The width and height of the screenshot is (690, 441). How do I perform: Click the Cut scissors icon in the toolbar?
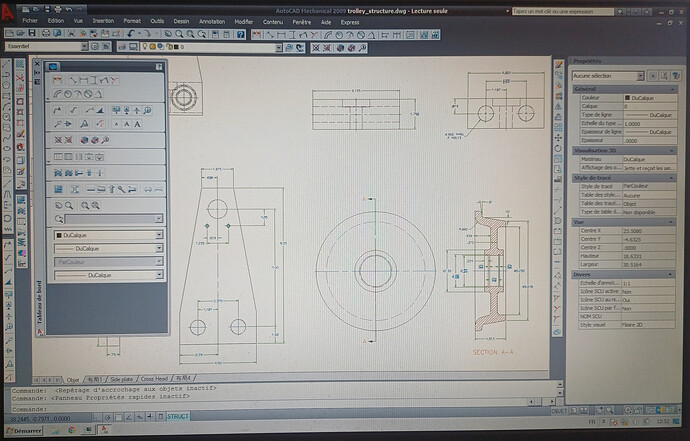pos(70,33)
